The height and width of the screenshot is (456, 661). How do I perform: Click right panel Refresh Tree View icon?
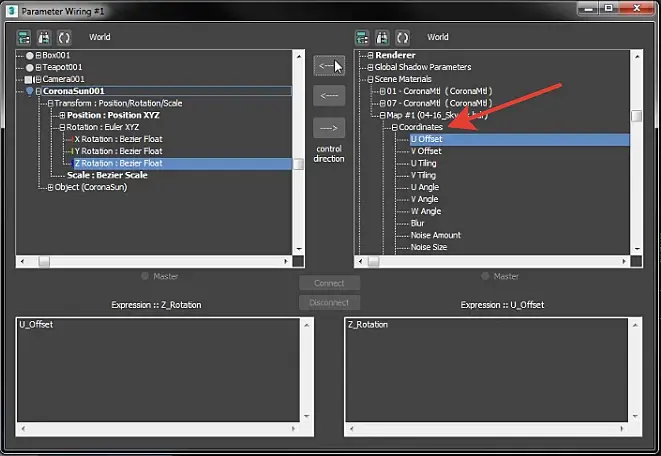(403, 38)
